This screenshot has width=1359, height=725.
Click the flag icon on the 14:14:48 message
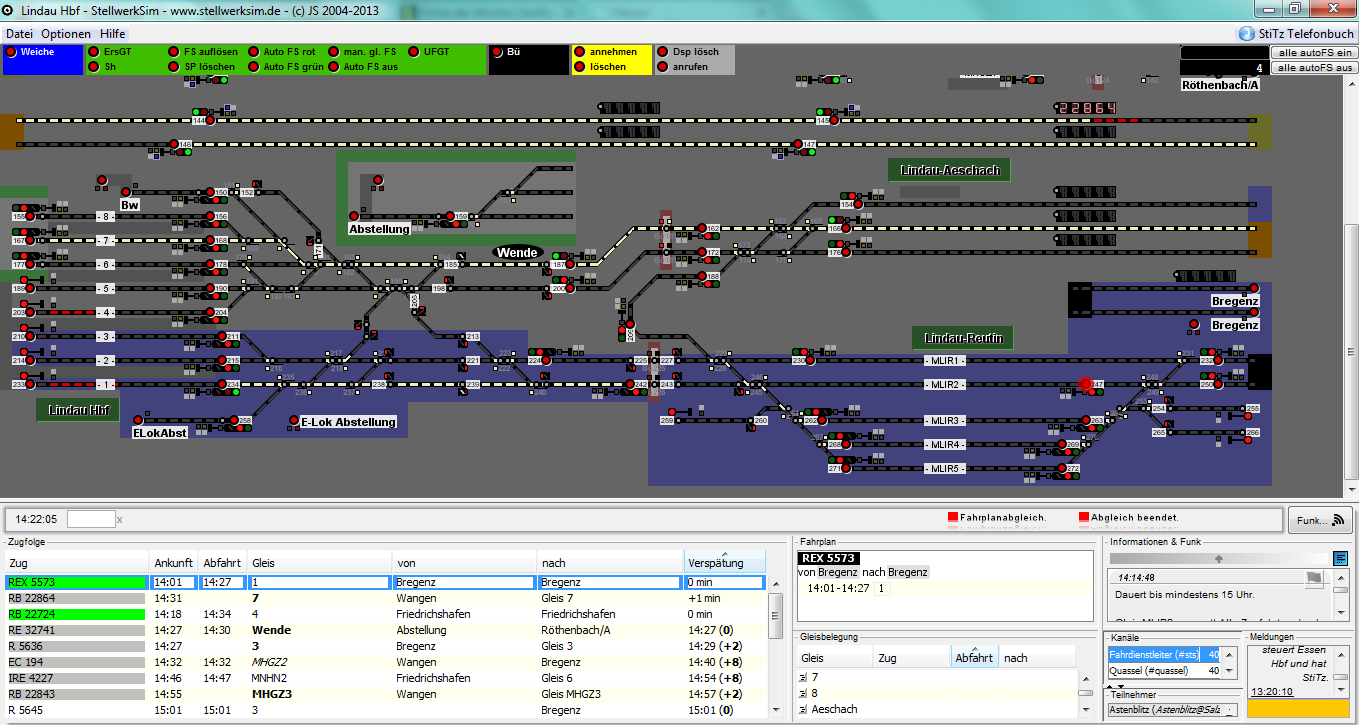tap(1313, 578)
